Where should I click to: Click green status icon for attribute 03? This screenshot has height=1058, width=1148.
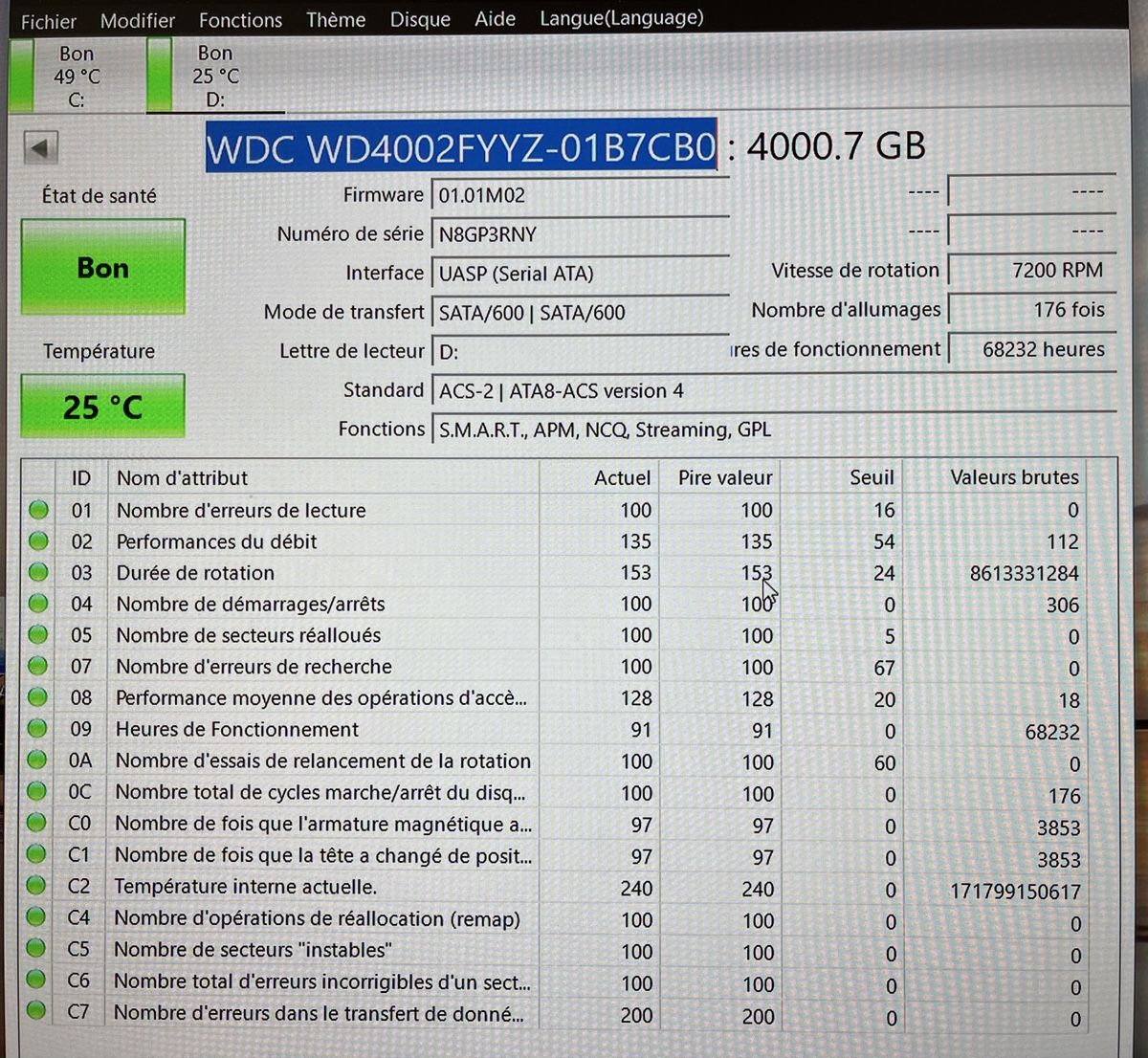pyautogui.click(x=38, y=572)
